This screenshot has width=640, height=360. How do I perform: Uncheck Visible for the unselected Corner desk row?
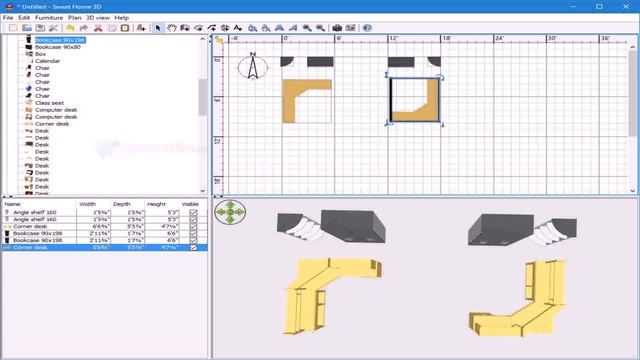193,226
